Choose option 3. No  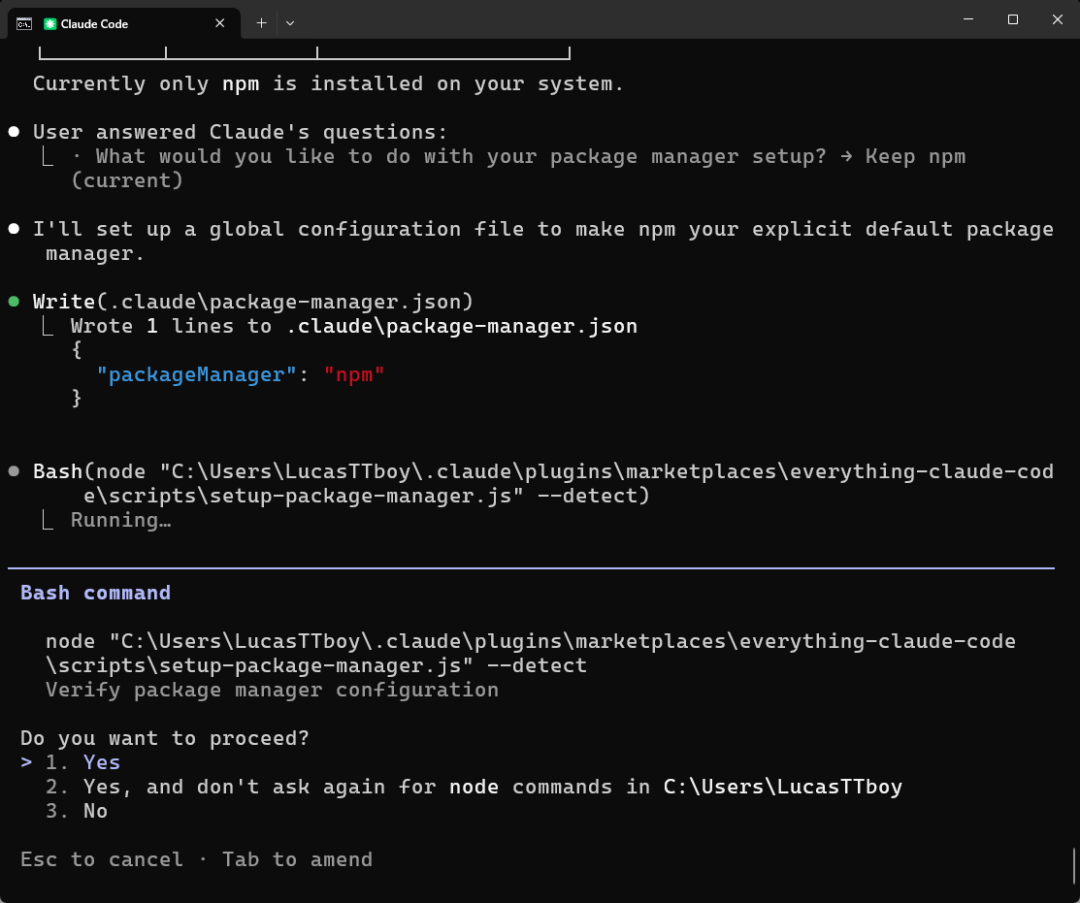[x=76, y=811]
